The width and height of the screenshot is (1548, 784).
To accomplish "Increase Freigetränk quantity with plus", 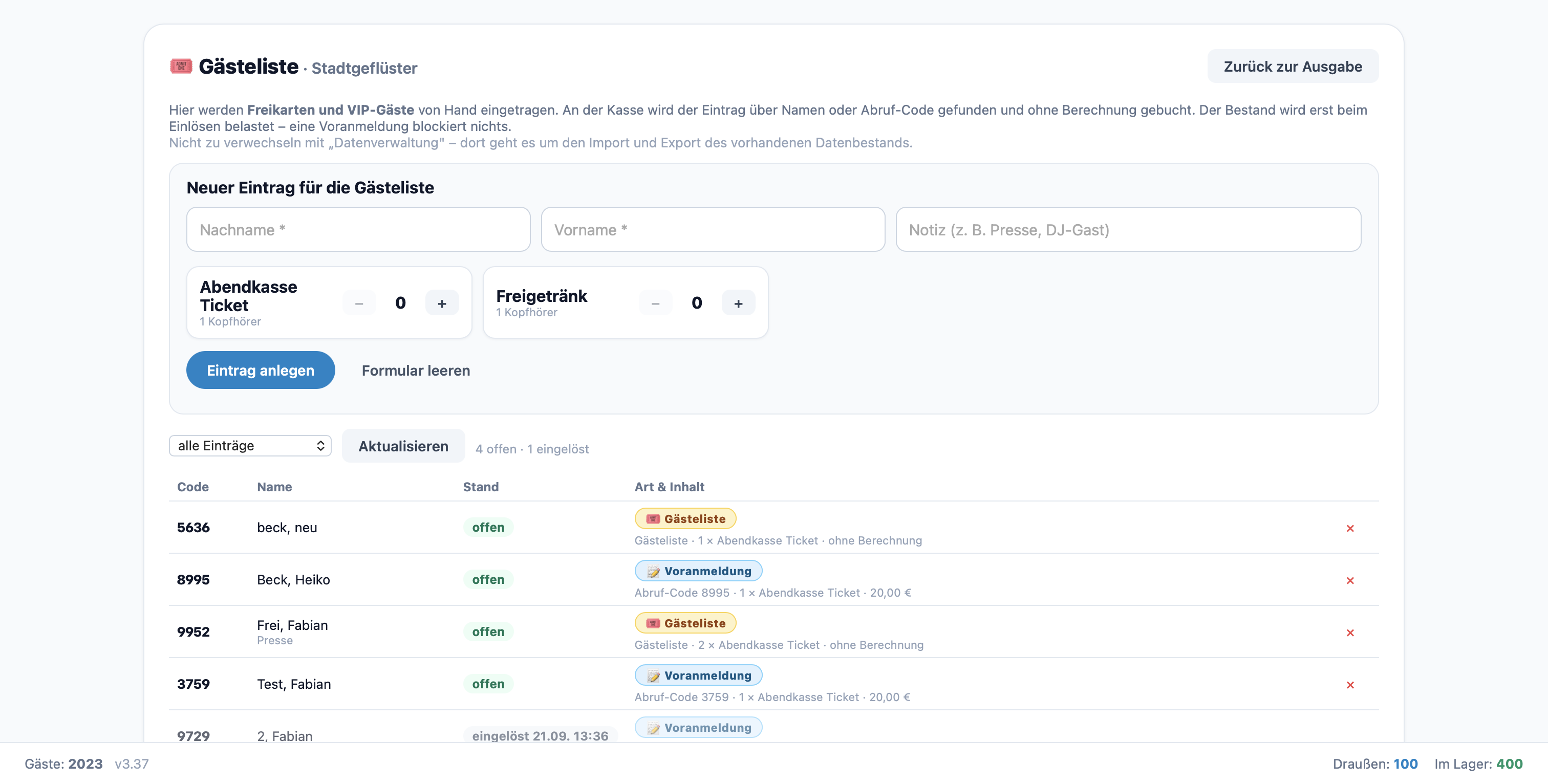I will (738, 303).
